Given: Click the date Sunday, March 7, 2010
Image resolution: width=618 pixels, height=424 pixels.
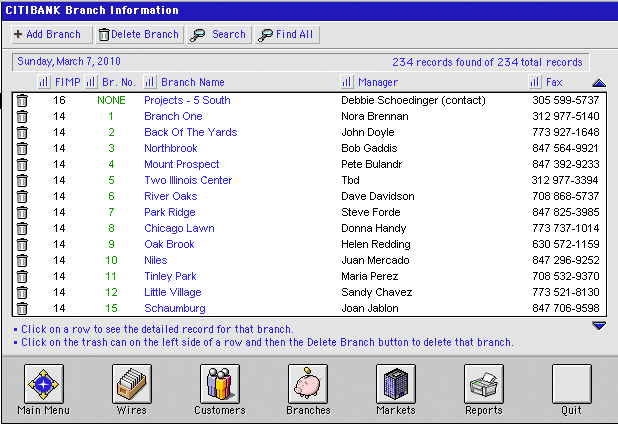Looking at the screenshot, I should [x=69, y=61].
